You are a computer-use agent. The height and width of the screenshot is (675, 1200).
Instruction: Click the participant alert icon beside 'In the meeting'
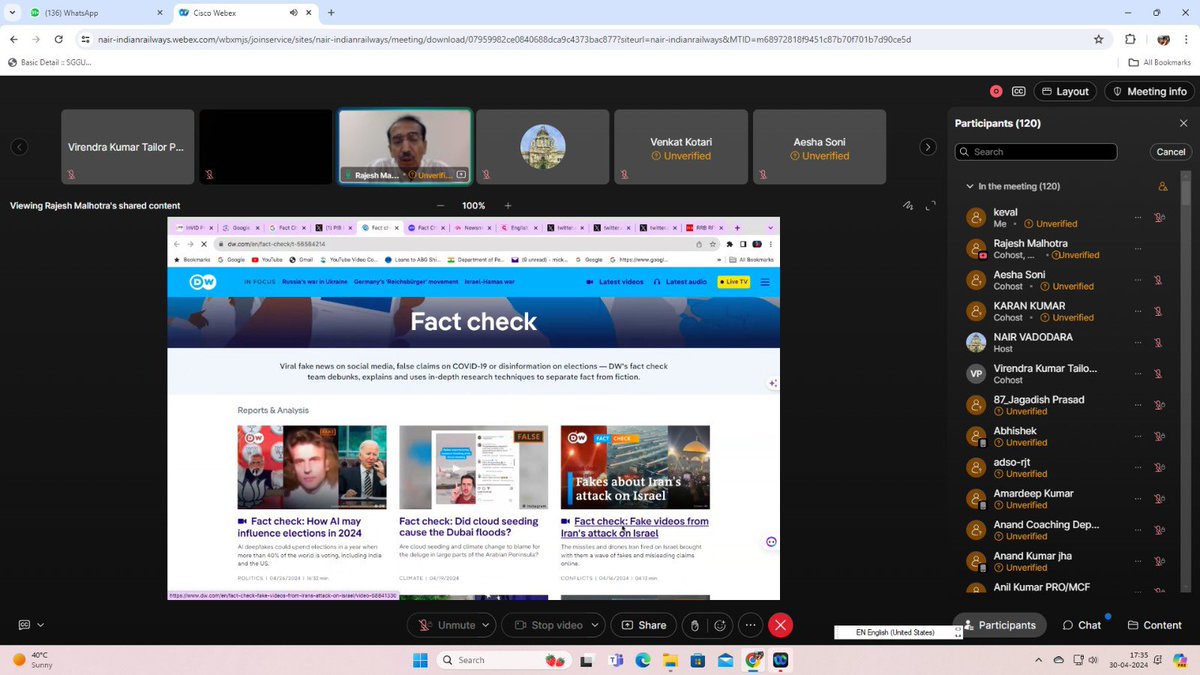point(1162,186)
